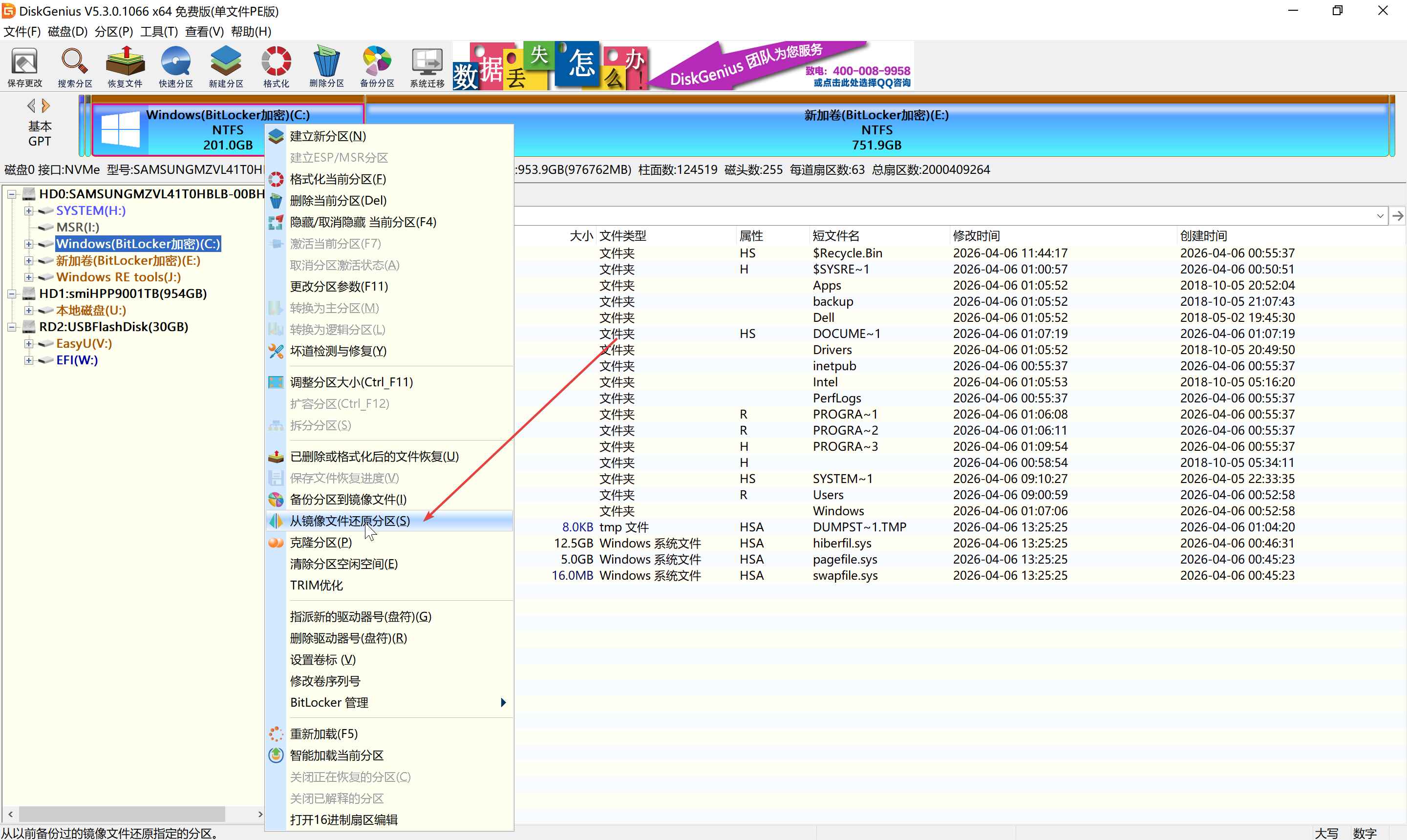Open the Backup Partition (备份分区) toolbar icon
The image size is (1407, 840).
(x=377, y=62)
